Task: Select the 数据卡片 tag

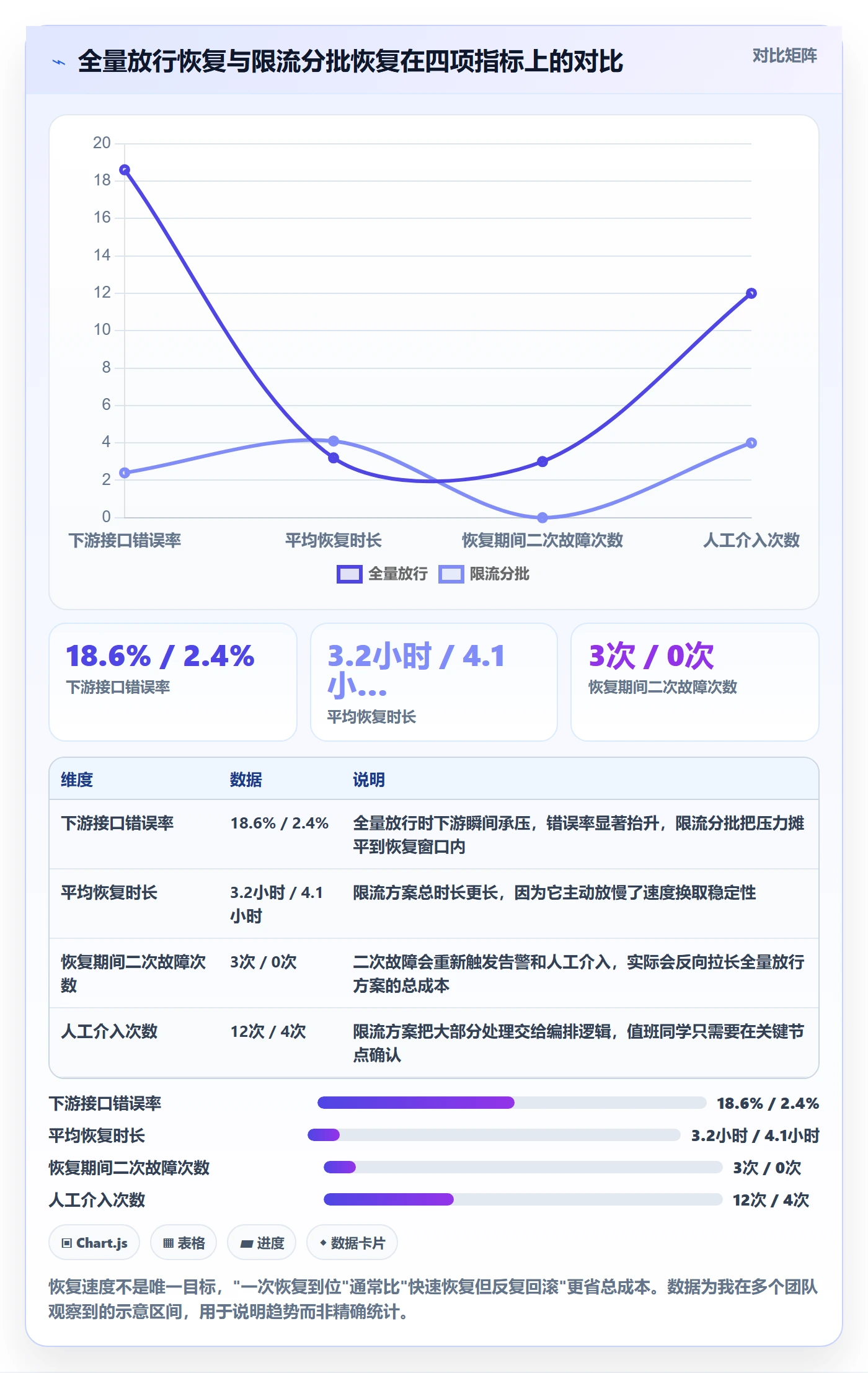Action: [352, 1243]
